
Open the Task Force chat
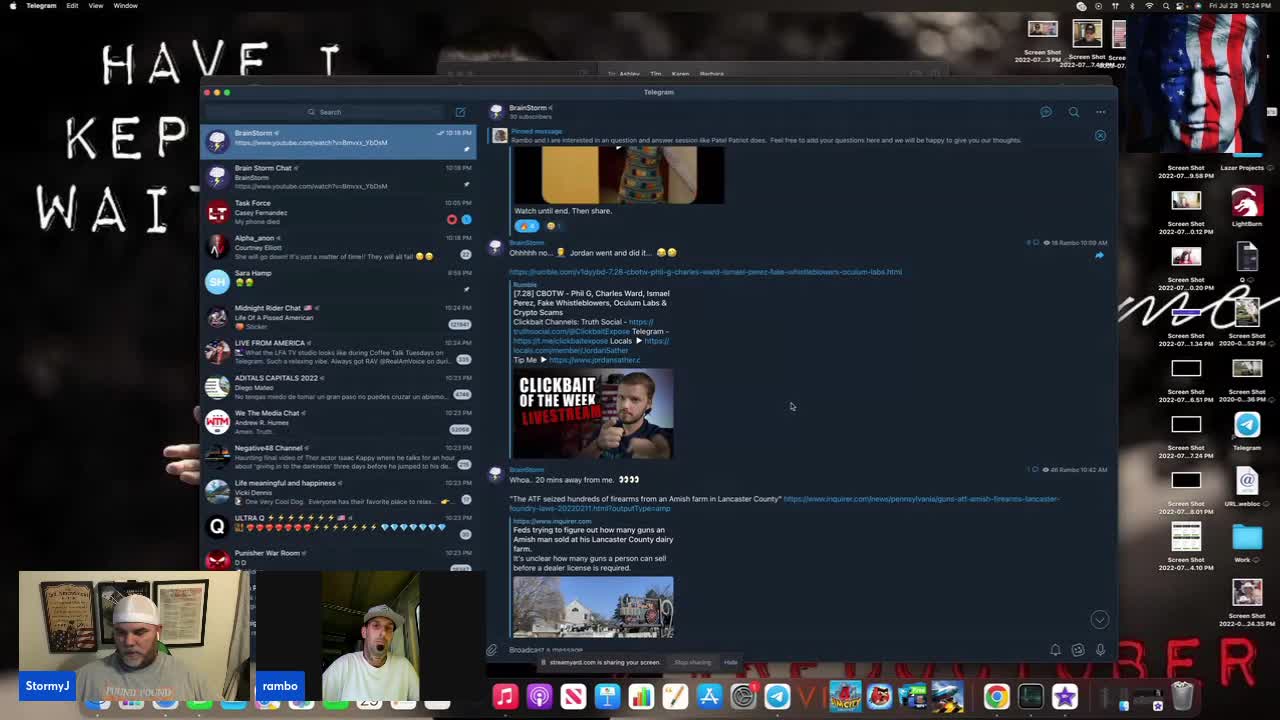coord(338,211)
